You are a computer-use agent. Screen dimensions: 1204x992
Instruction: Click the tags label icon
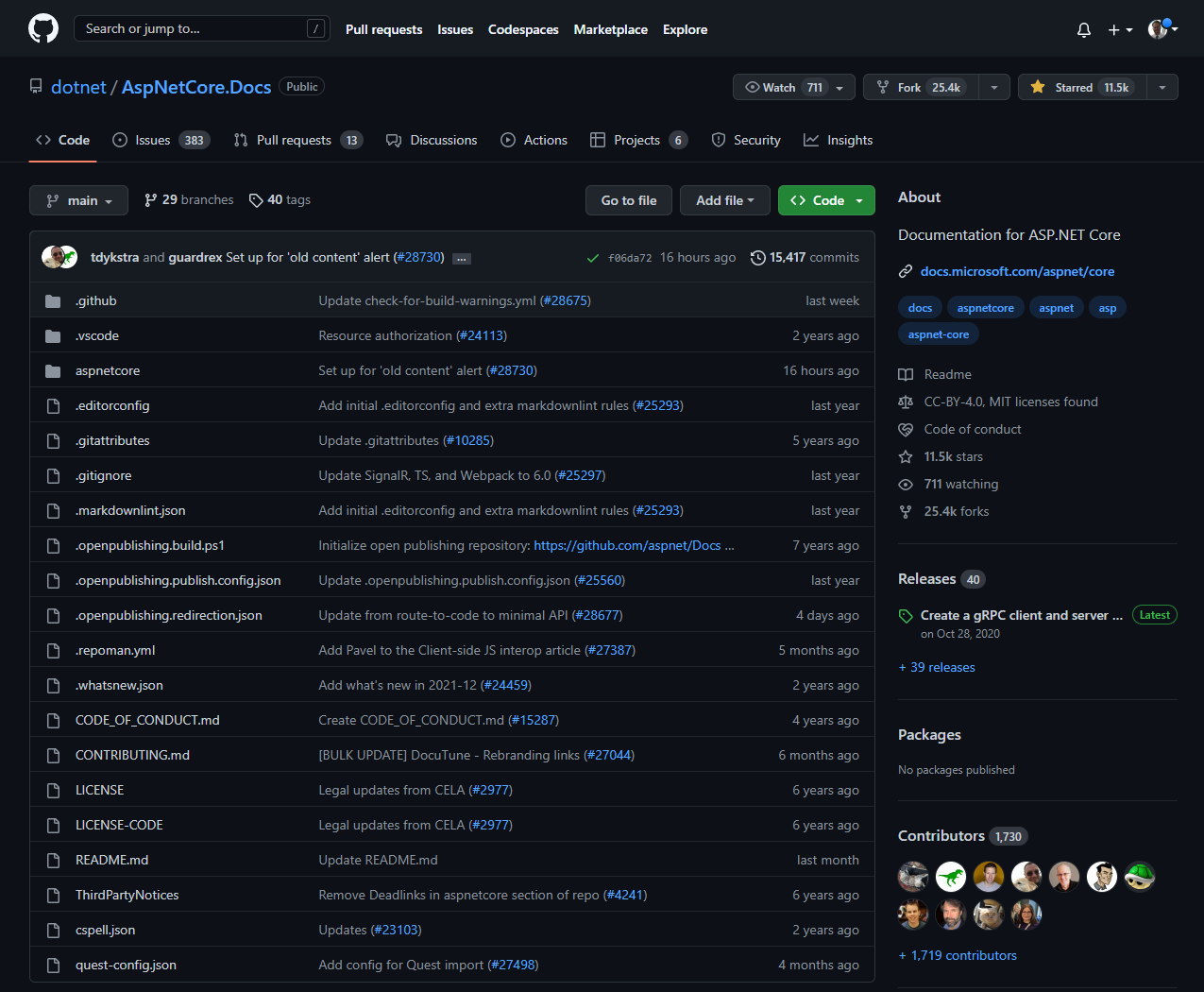click(256, 200)
